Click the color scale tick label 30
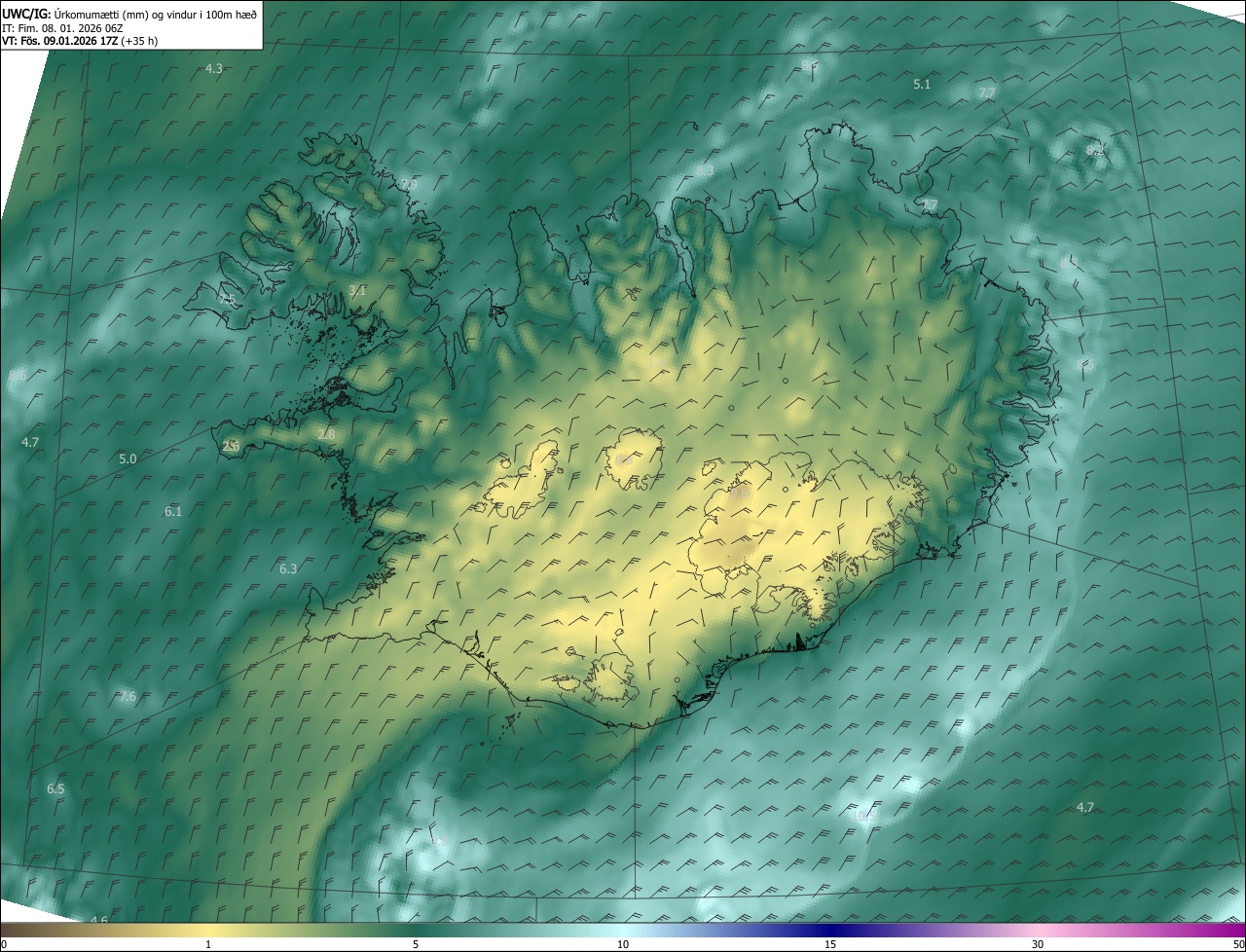Screen dimensions: 1246x952 click(1038, 944)
